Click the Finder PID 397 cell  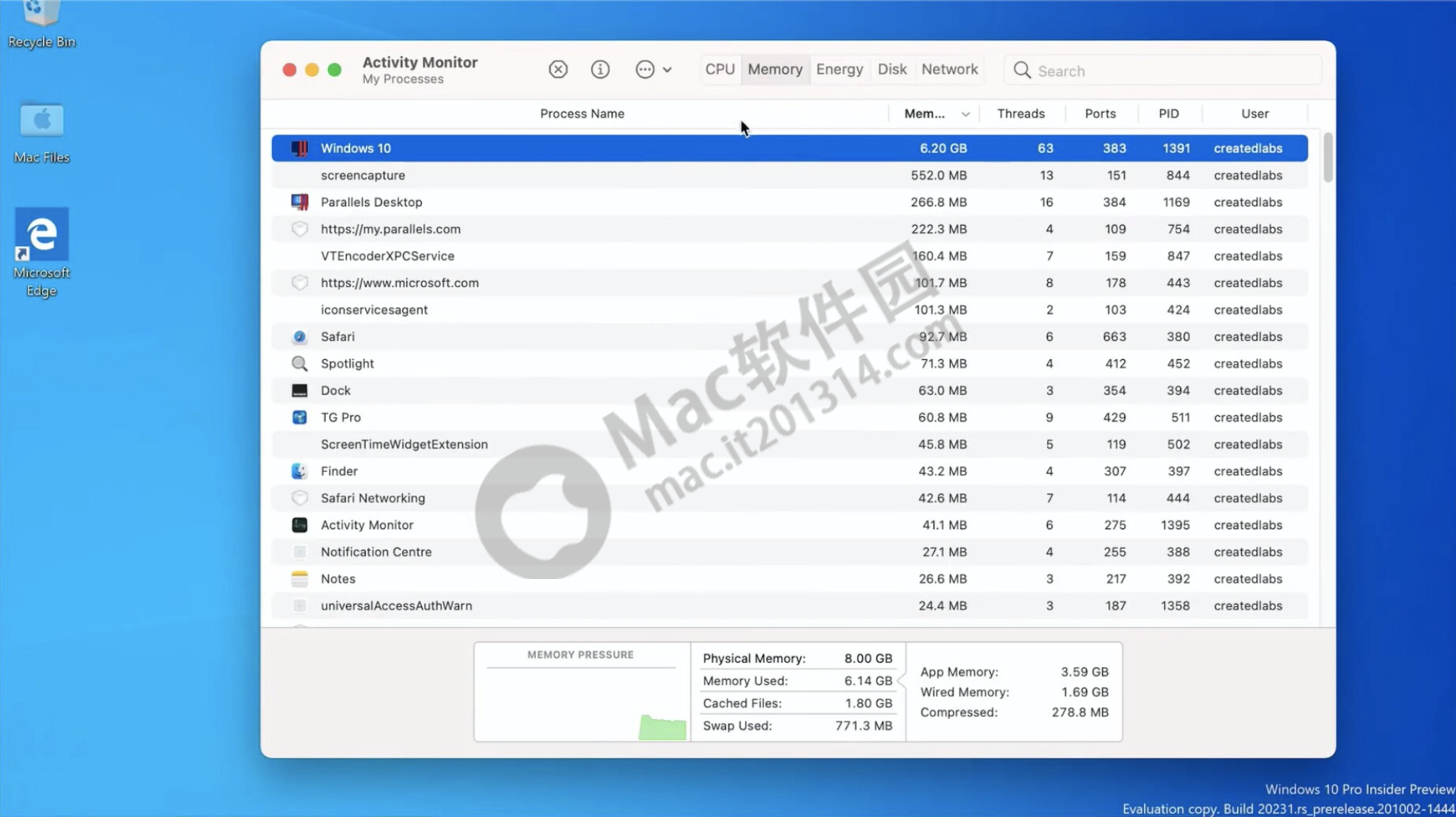pos(1179,471)
